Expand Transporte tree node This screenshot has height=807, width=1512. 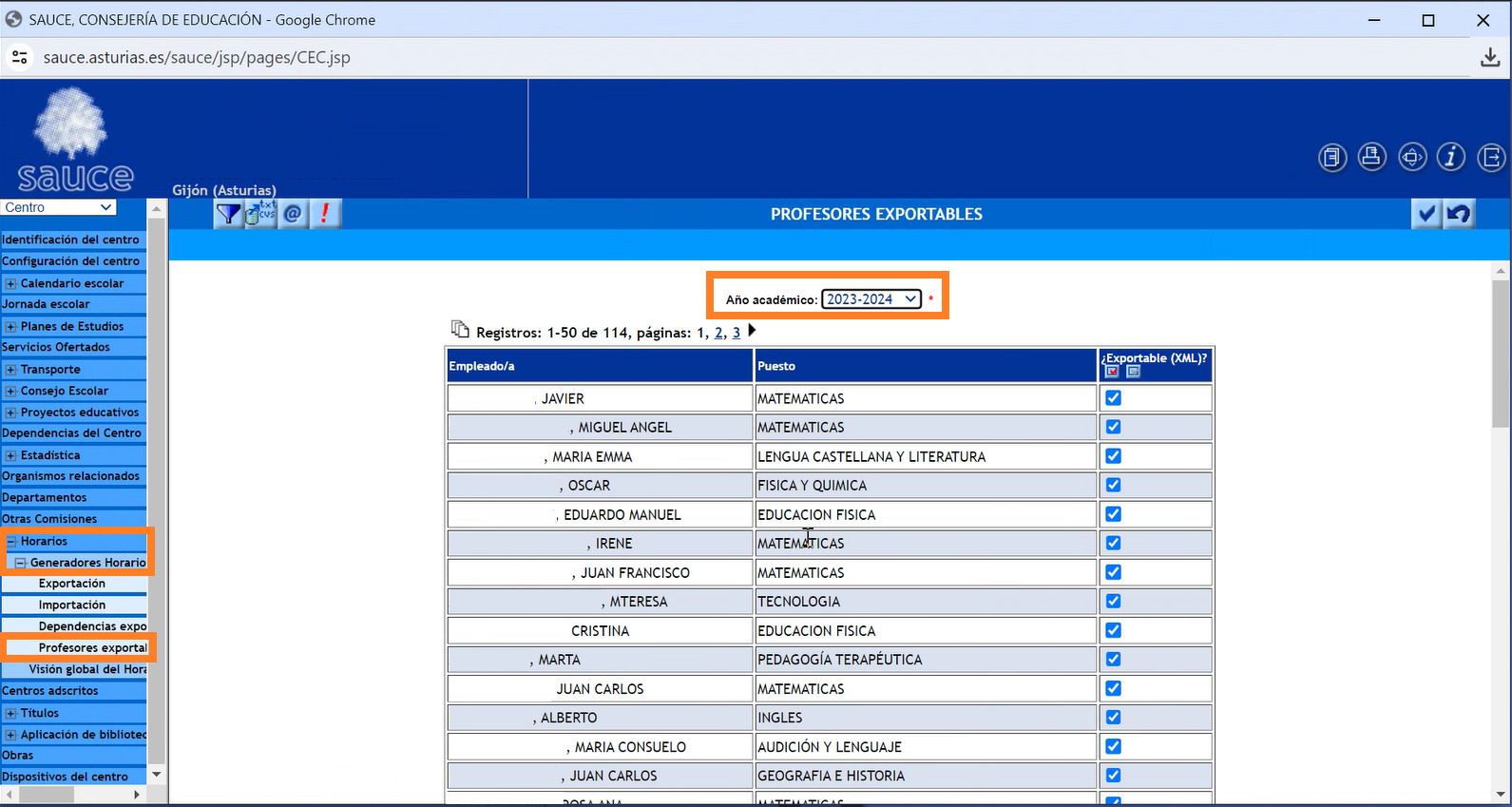pos(10,370)
